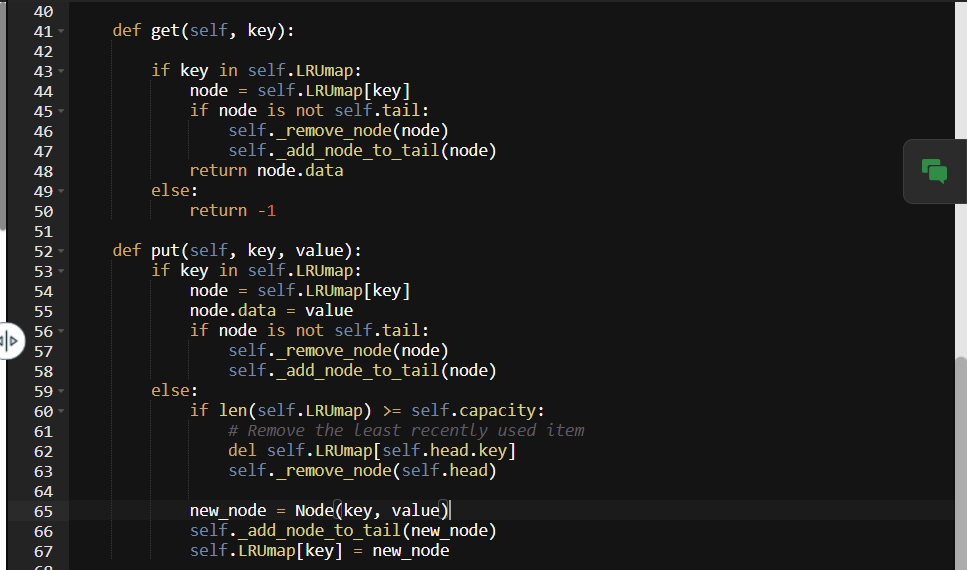
Task: Collapse fold arrow at line 41
Action: pyautogui.click(x=61, y=31)
